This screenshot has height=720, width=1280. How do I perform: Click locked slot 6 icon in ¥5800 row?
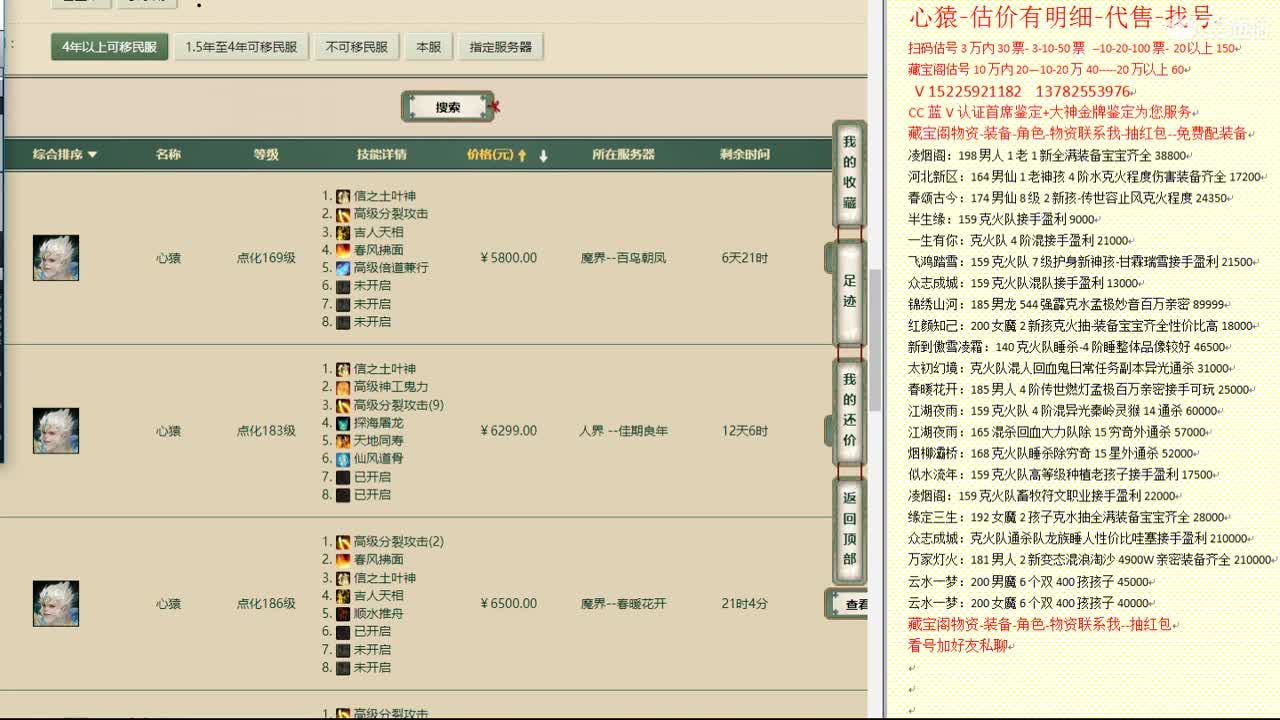point(343,286)
